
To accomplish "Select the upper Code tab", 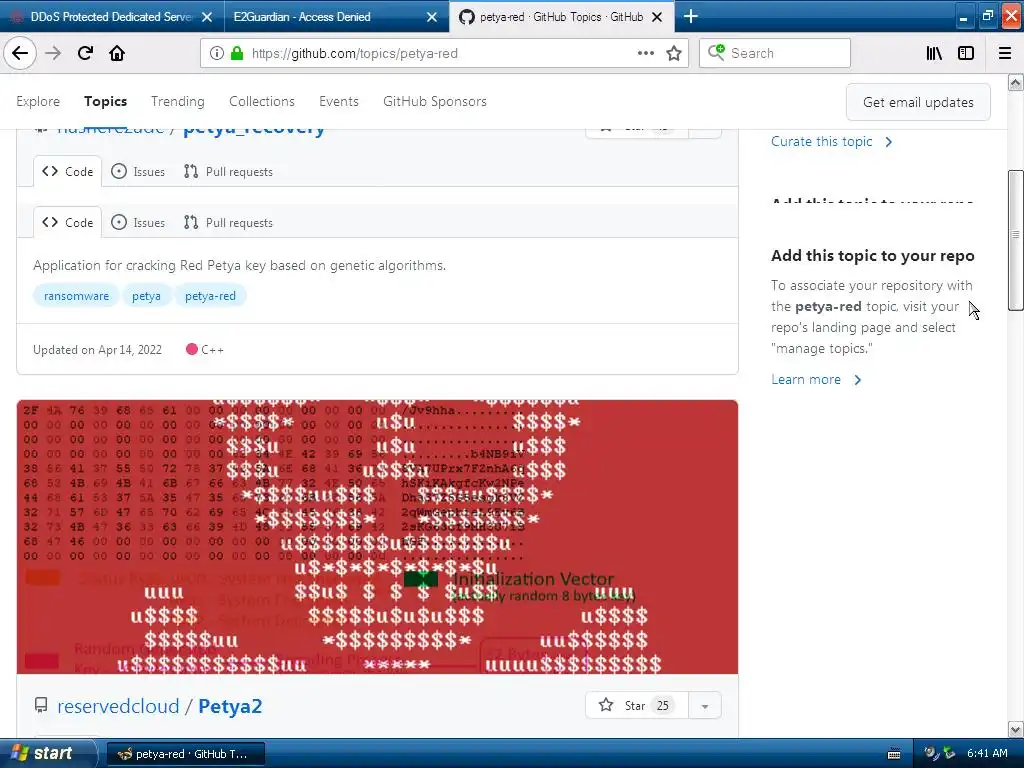I will (x=67, y=171).
